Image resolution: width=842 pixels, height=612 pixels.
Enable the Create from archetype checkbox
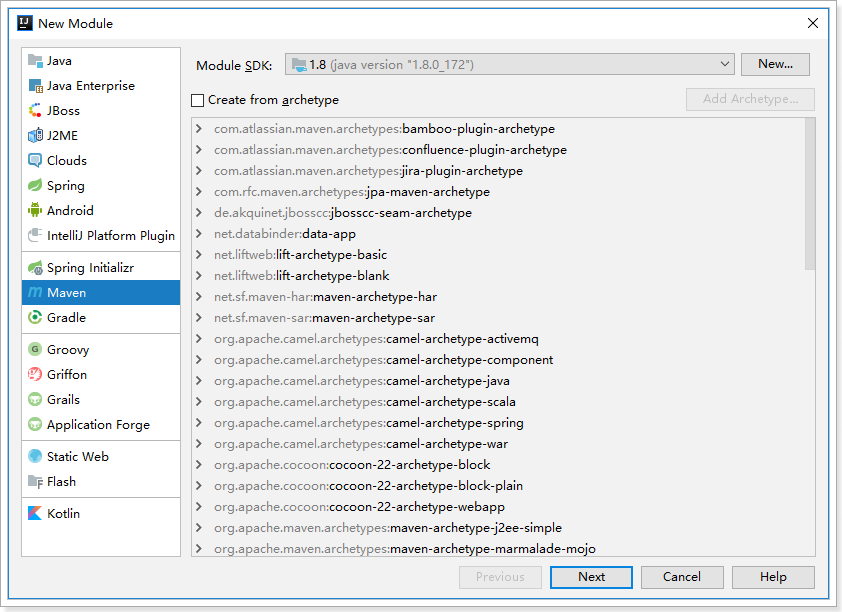[x=198, y=100]
